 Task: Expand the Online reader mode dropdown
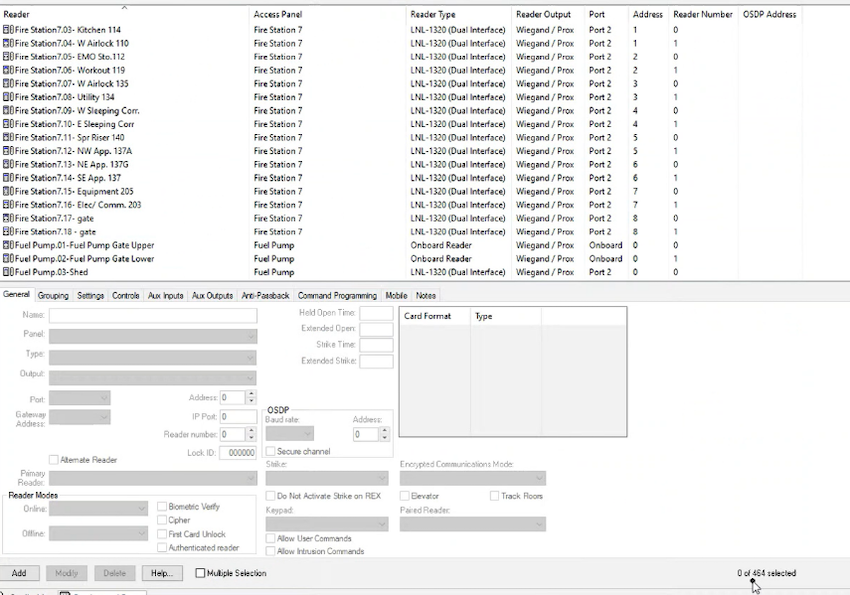pyautogui.click(x=99, y=509)
